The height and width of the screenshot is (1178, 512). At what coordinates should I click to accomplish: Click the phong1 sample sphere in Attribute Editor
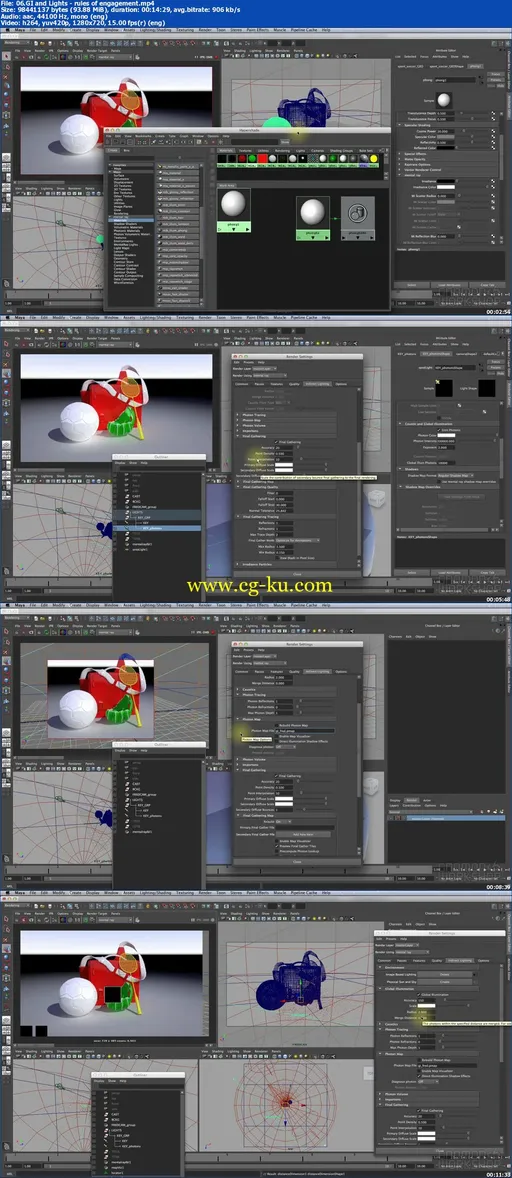444,99
